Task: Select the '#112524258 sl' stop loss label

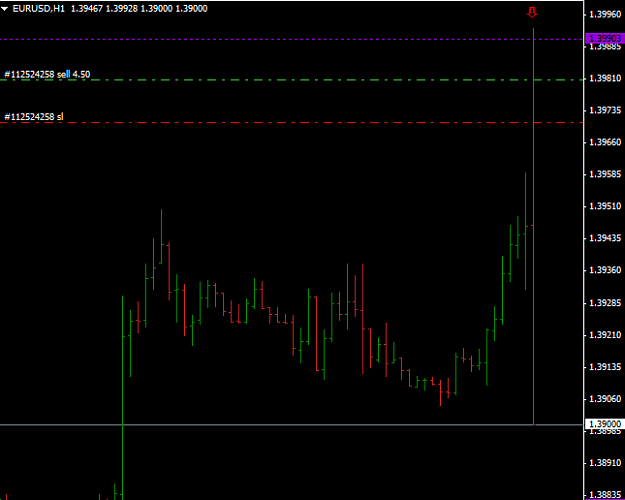Action: (x=33, y=117)
